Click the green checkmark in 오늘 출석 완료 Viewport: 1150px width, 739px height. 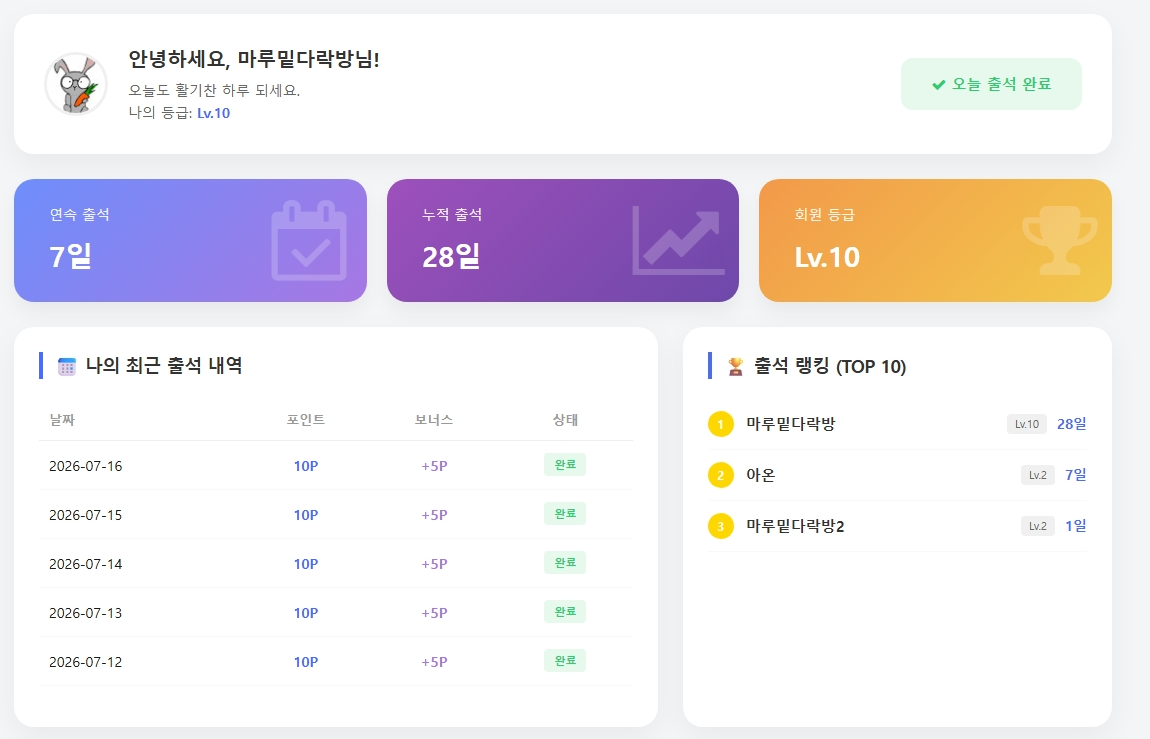(938, 85)
